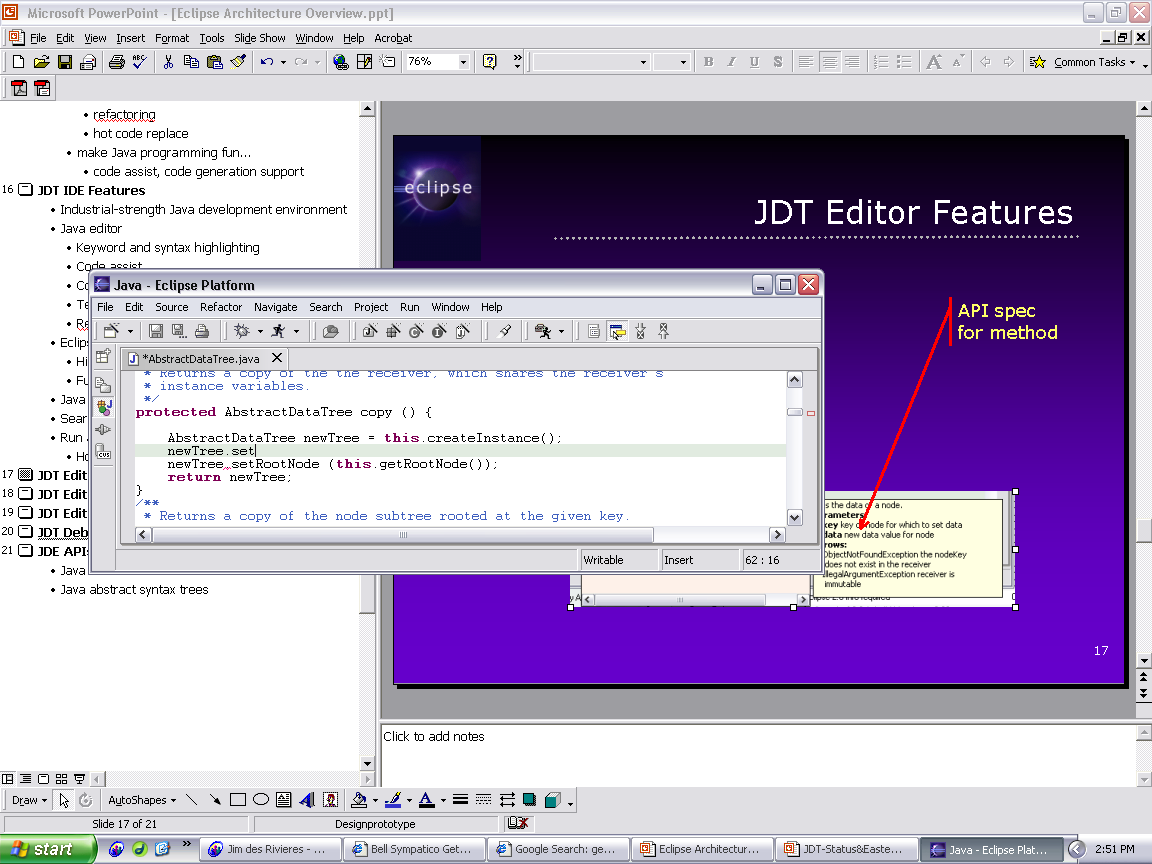Open the AutoShapes dropdown menu
1152x864 pixels.
coord(141,800)
